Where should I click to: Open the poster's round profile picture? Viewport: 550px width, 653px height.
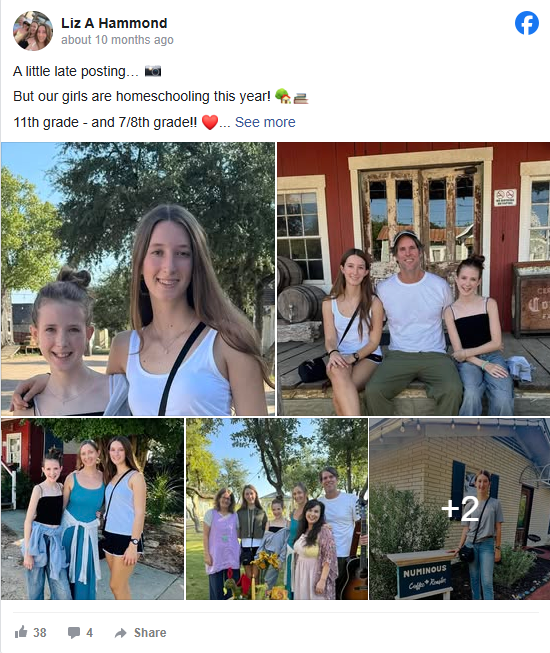33,31
